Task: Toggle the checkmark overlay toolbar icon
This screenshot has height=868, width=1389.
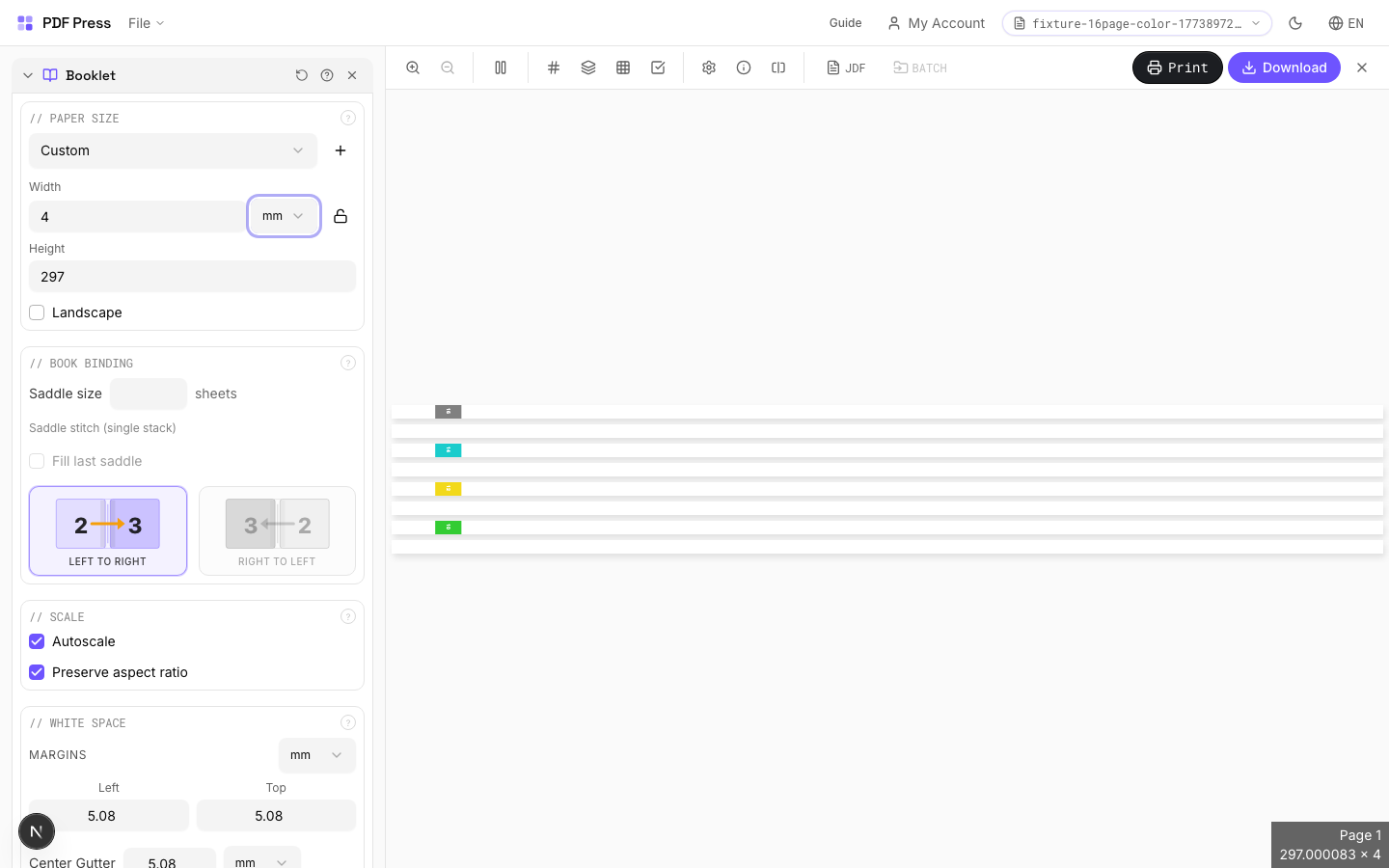Action: (658, 68)
